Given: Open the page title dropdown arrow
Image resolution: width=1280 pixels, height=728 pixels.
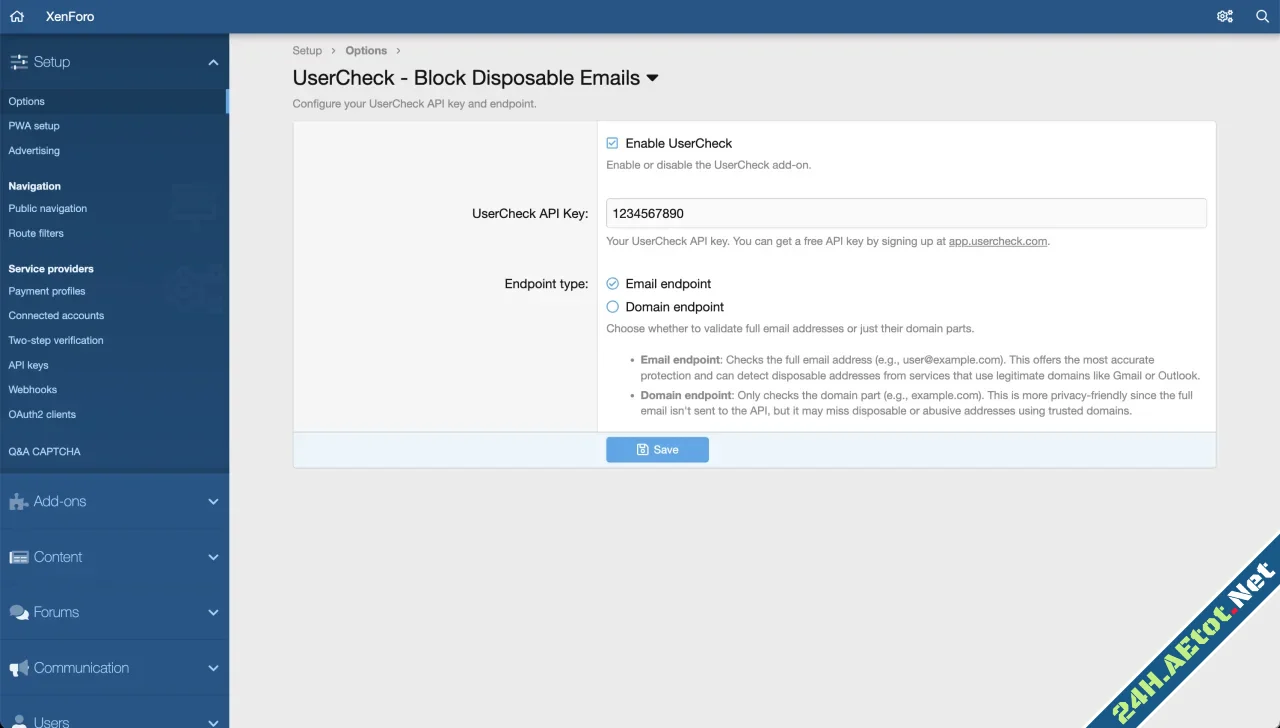Looking at the screenshot, I should 653,78.
